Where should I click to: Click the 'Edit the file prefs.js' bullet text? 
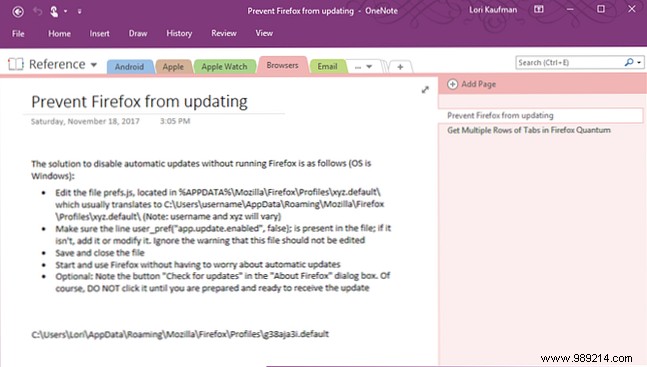pos(220,204)
